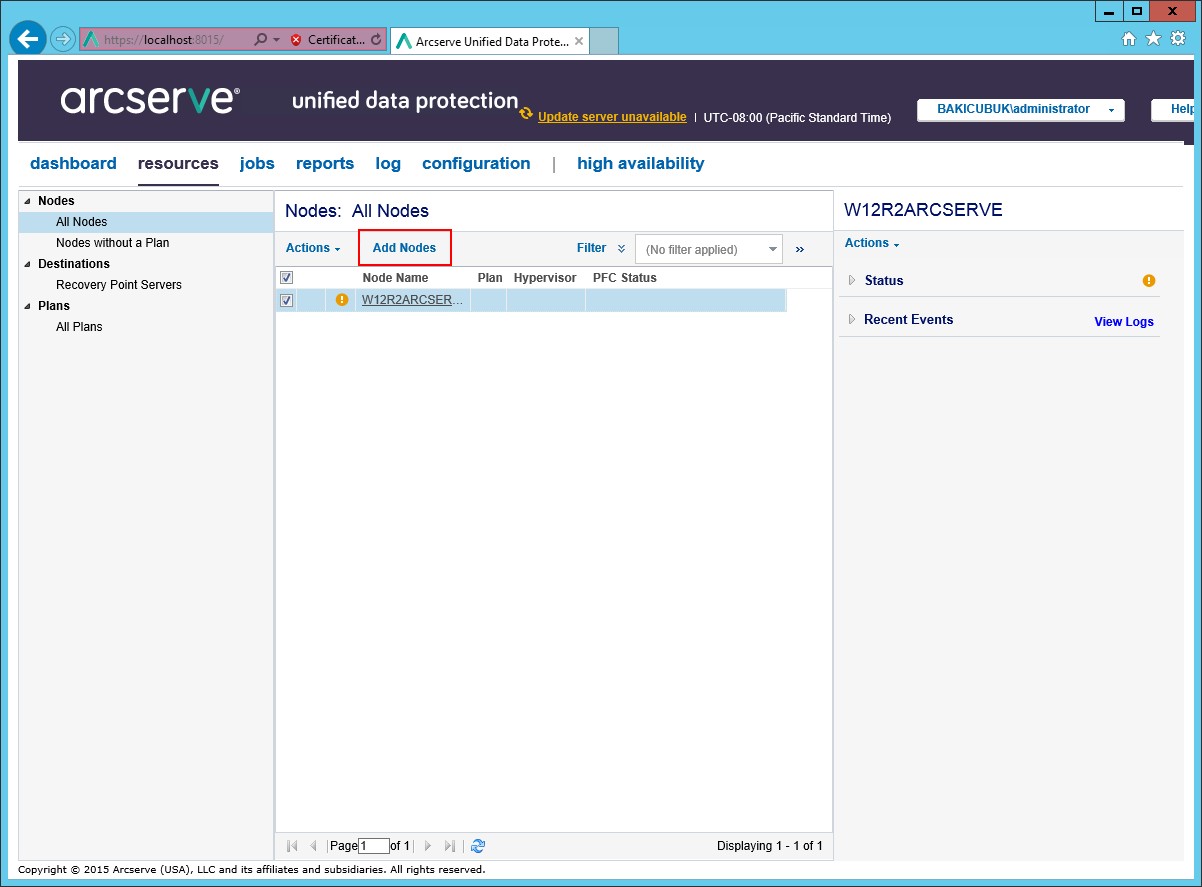The height and width of the screenshot is (887, 1202).
Task: Click the Add Nodes button
Action: point(404,248)
